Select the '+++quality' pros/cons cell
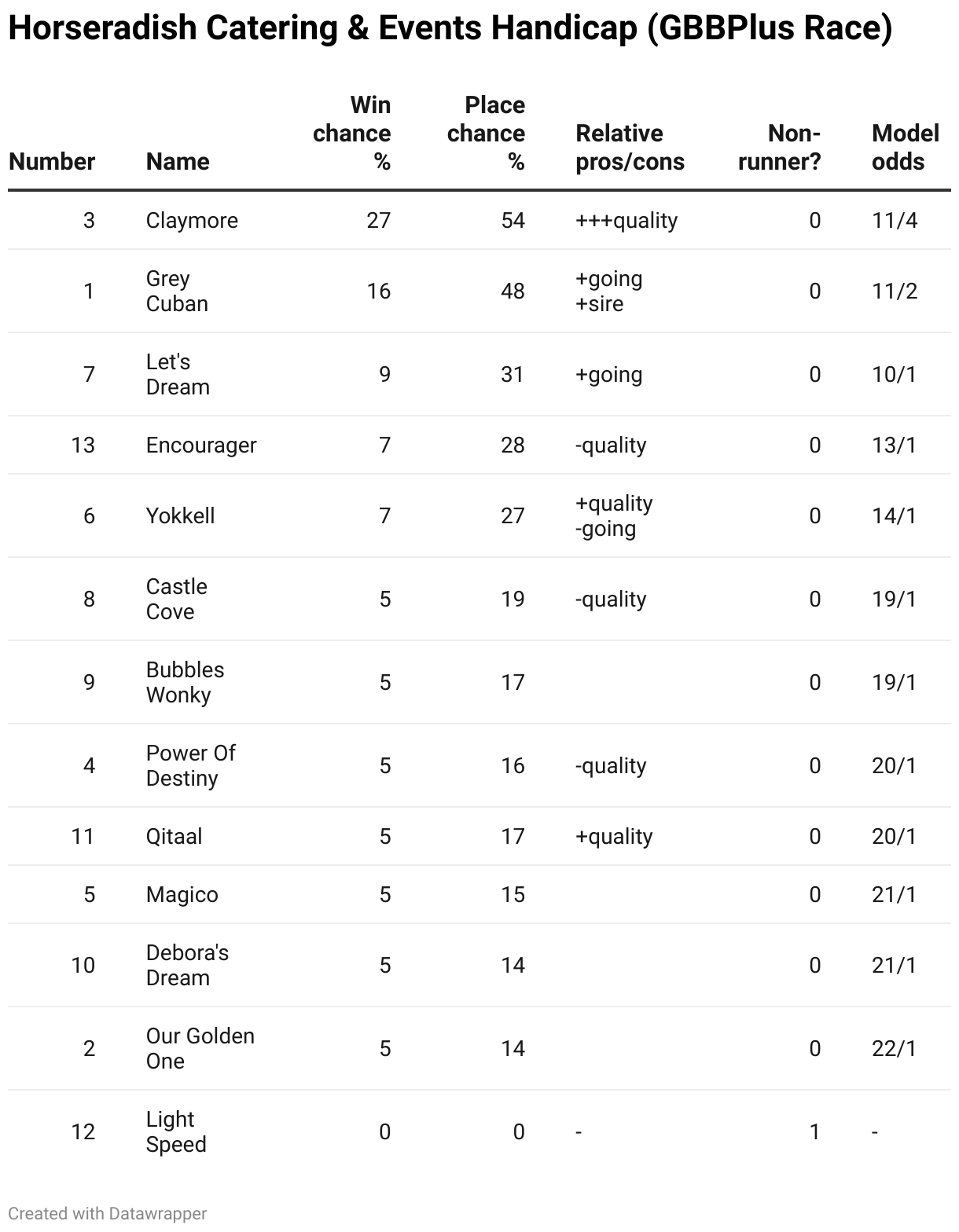This screenshot has height=1232, width=959. [x=626, y=220]
